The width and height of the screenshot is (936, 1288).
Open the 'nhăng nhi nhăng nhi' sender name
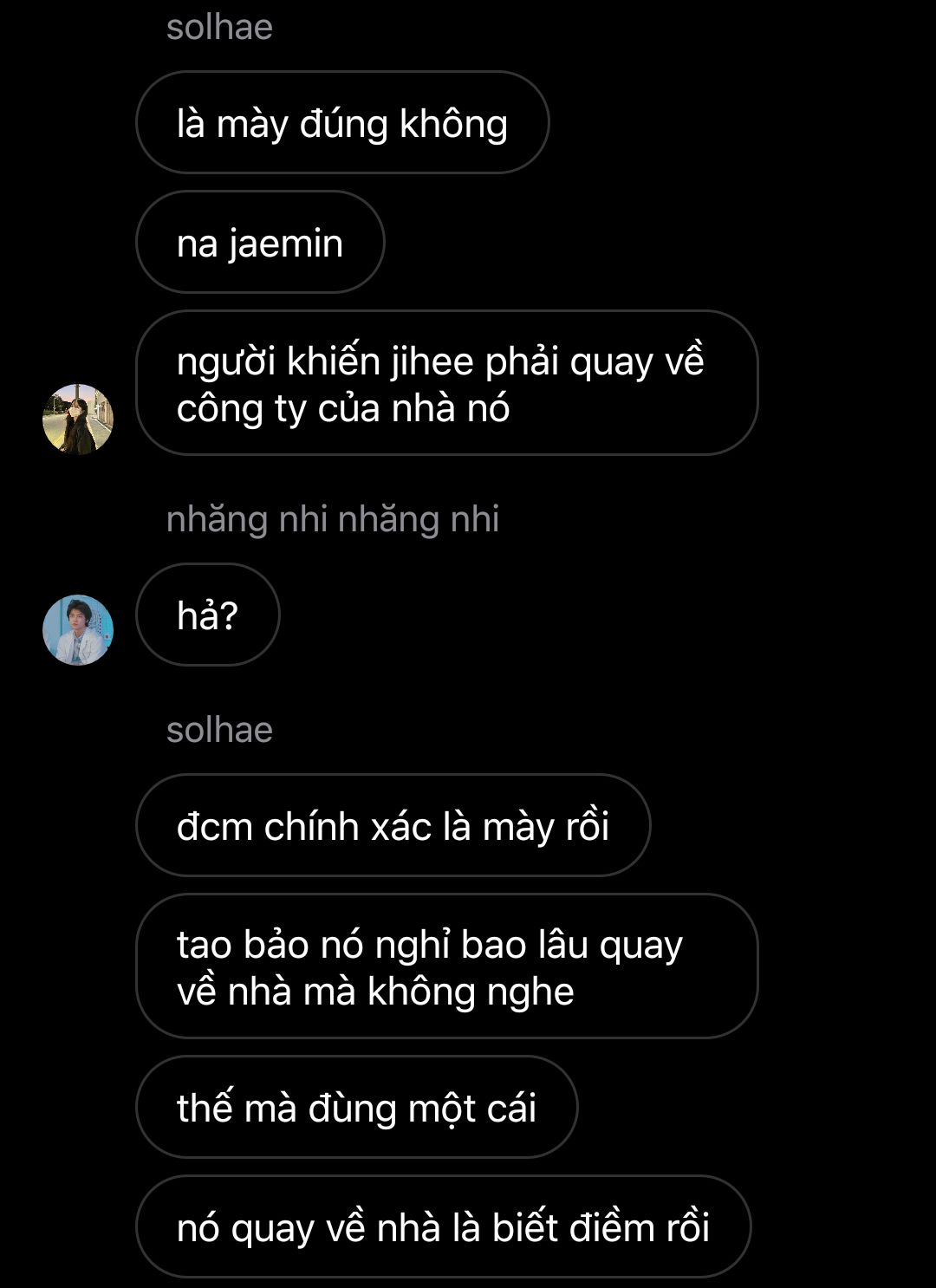333,519
